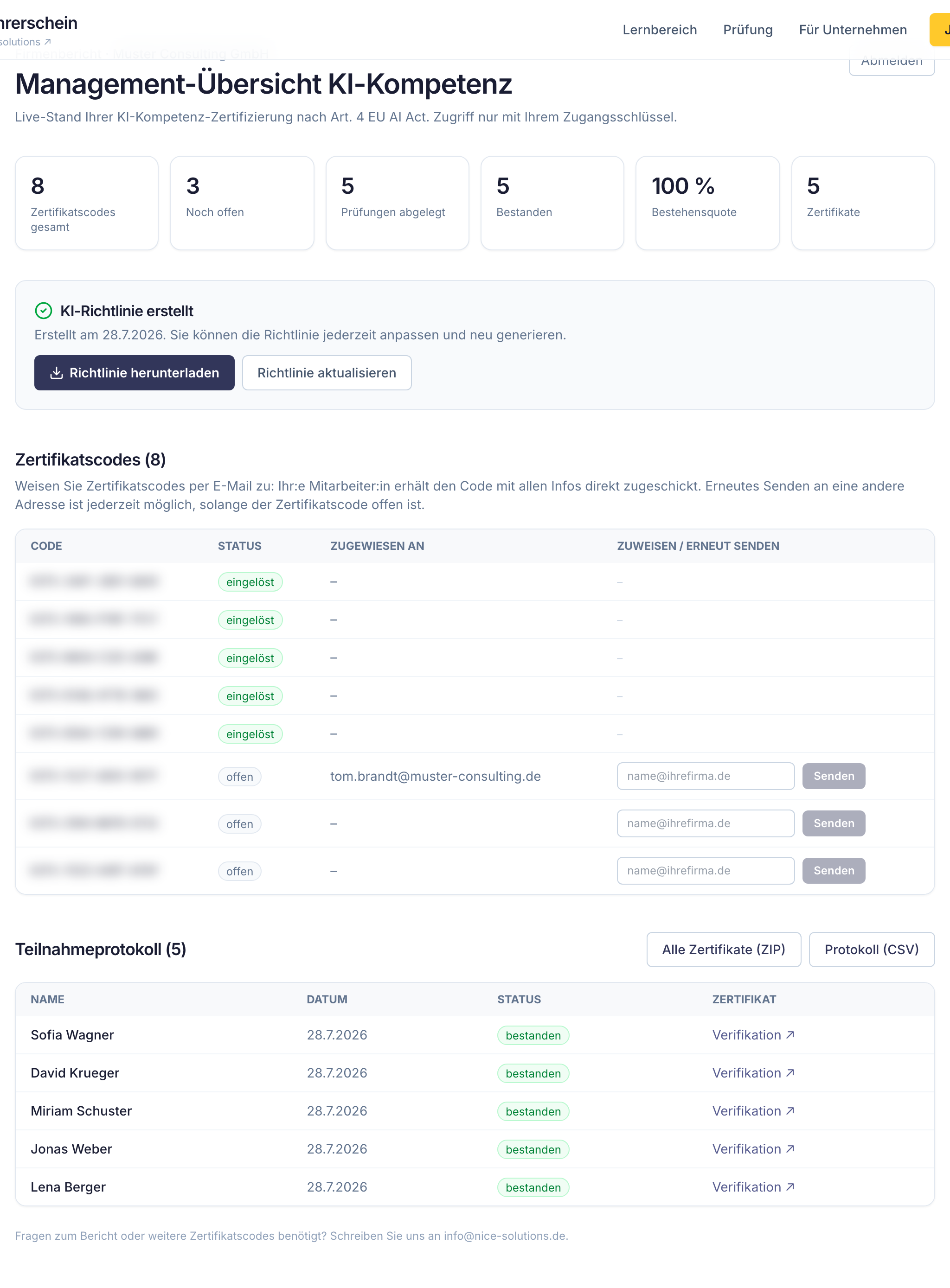Click Senden in the last offen row
This screenshot has width=950, height=1288.
click(834, 870)
